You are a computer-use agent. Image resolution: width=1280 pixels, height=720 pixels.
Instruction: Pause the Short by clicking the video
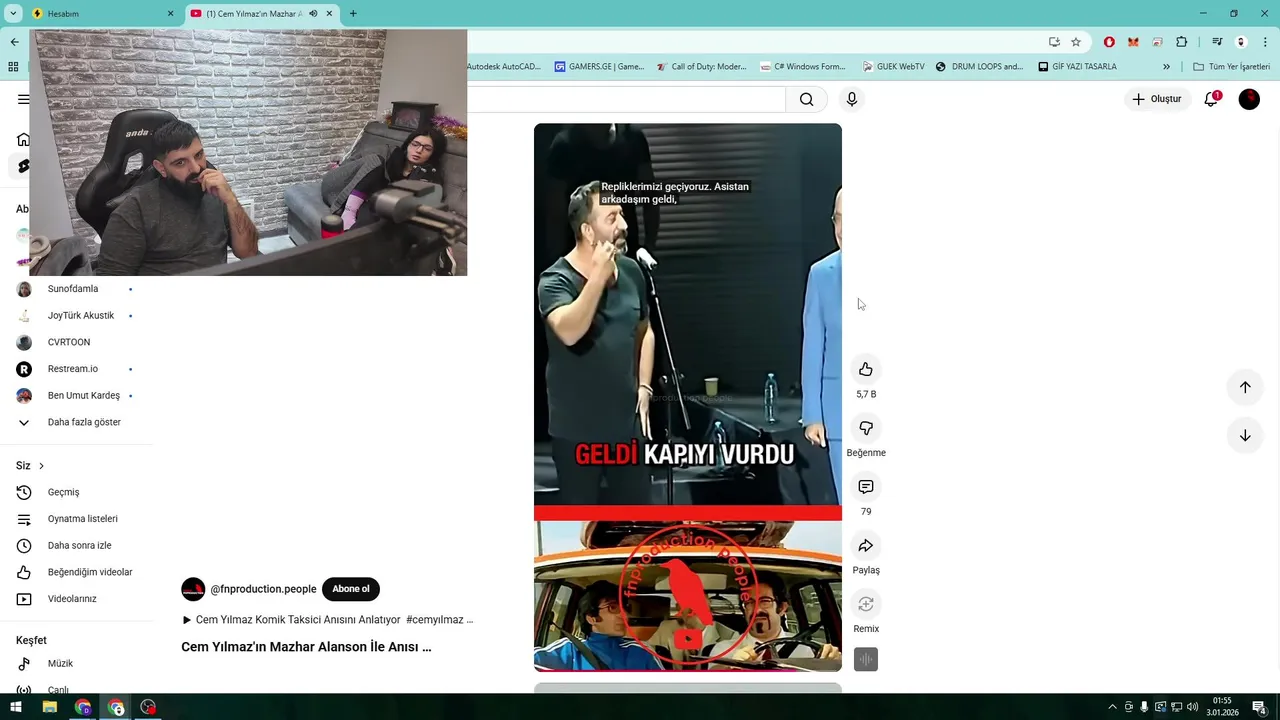click(x=688, y=396)
